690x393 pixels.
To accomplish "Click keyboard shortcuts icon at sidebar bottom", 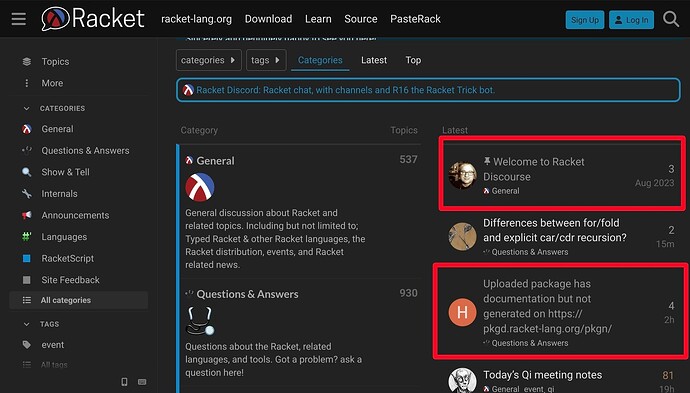I will coord(142,382).
